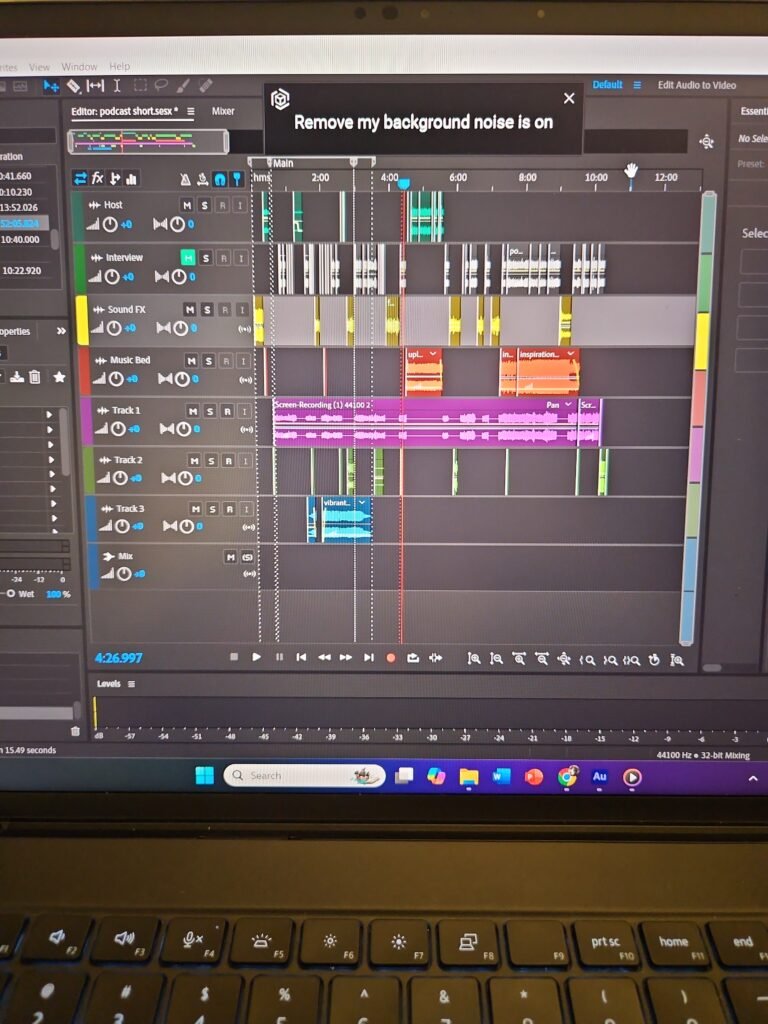Screen dimensions: 768x1024
Task: Stop playback
Action: click(234, 657)
